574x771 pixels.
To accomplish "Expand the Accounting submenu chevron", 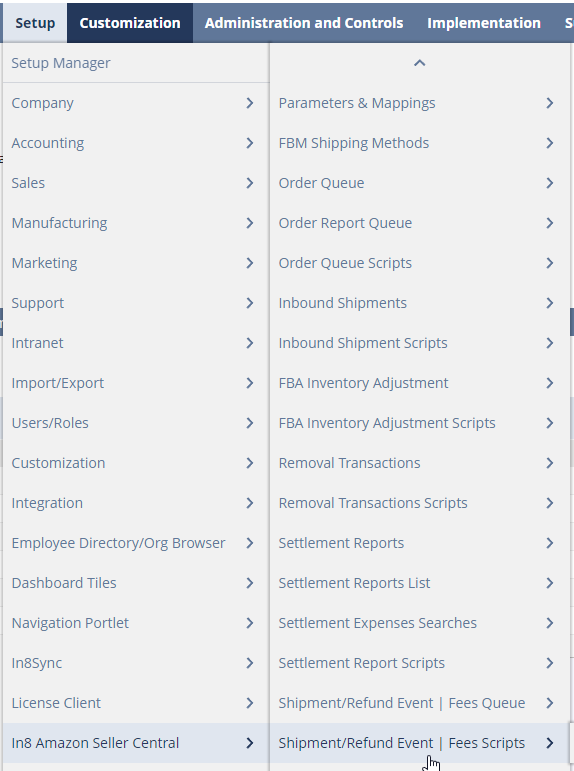I will click(x=250, y=143).
